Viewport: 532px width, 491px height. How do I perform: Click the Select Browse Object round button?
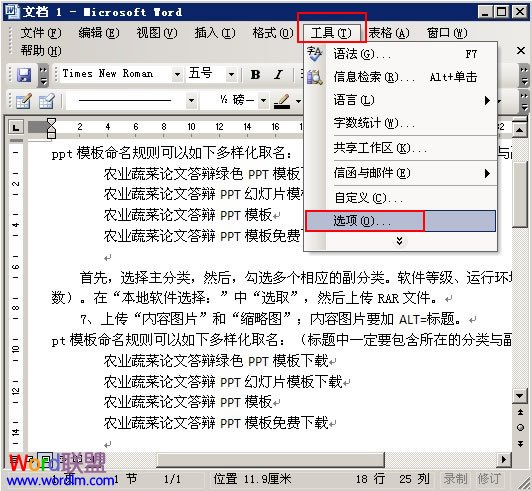(x=520, y=428)
